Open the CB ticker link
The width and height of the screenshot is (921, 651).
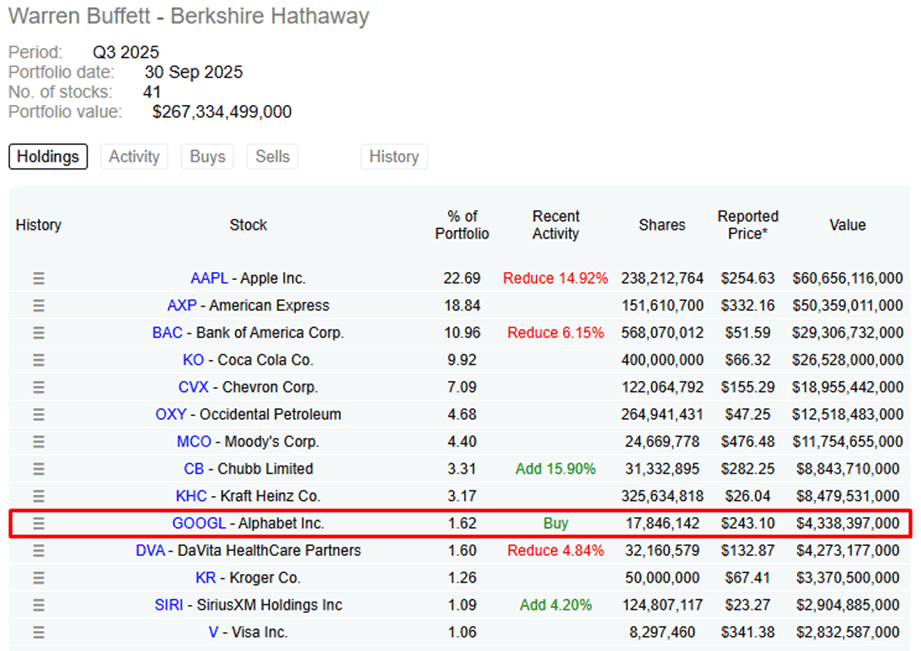tap(194, 469)
